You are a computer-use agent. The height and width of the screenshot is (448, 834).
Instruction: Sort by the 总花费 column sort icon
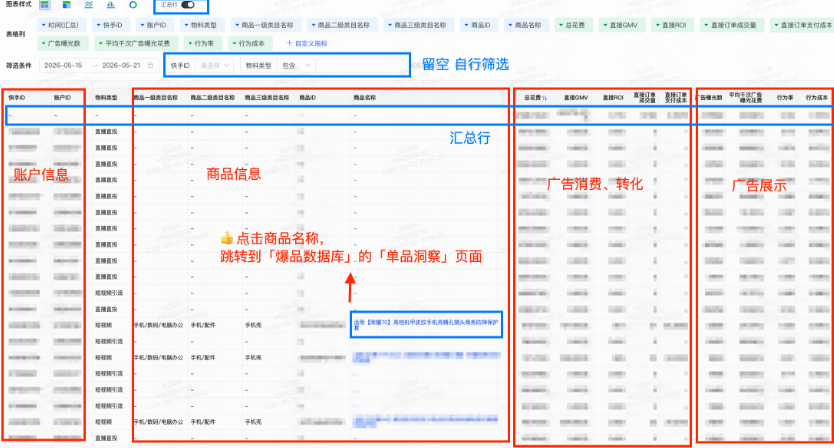coord(545,98)
